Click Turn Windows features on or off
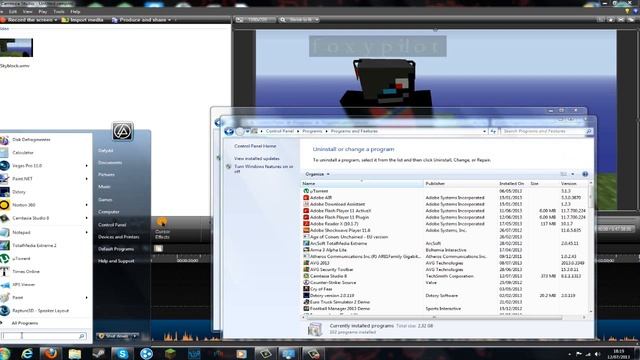Viewport: 640px width, 360px height. [263, 169]
